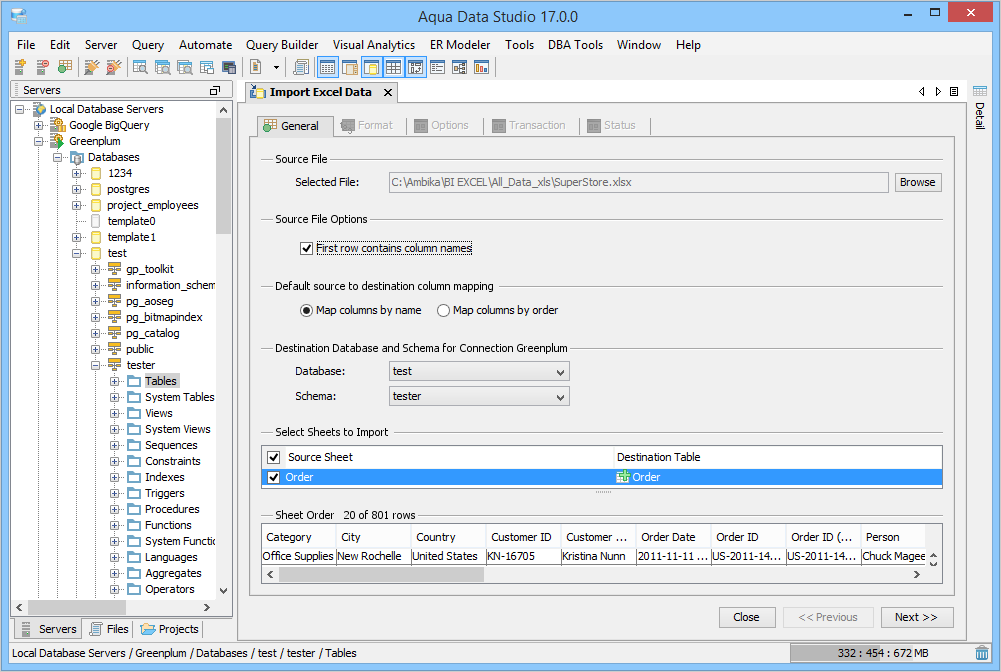Toggle First row contains column names
This screenshot has width=1001, height=672.
click(x=306, y=248)
